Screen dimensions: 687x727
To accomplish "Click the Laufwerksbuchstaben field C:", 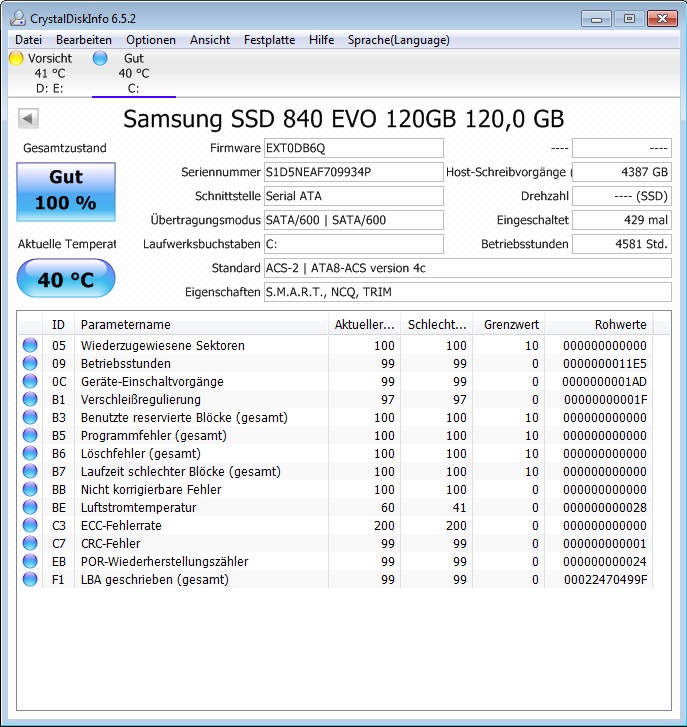I will [354, 244].
